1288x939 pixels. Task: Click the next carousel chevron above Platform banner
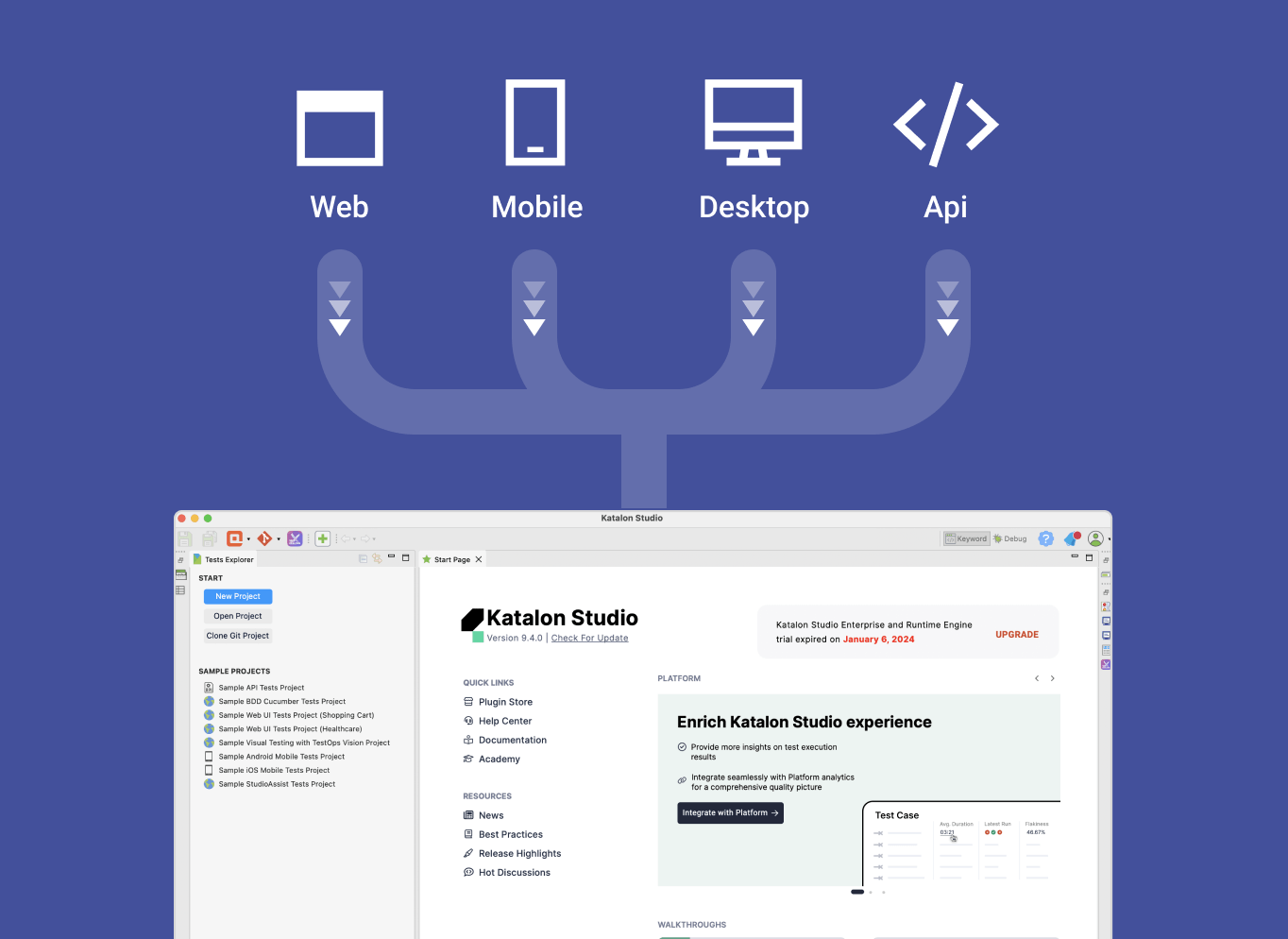(x=1052, y=677)
